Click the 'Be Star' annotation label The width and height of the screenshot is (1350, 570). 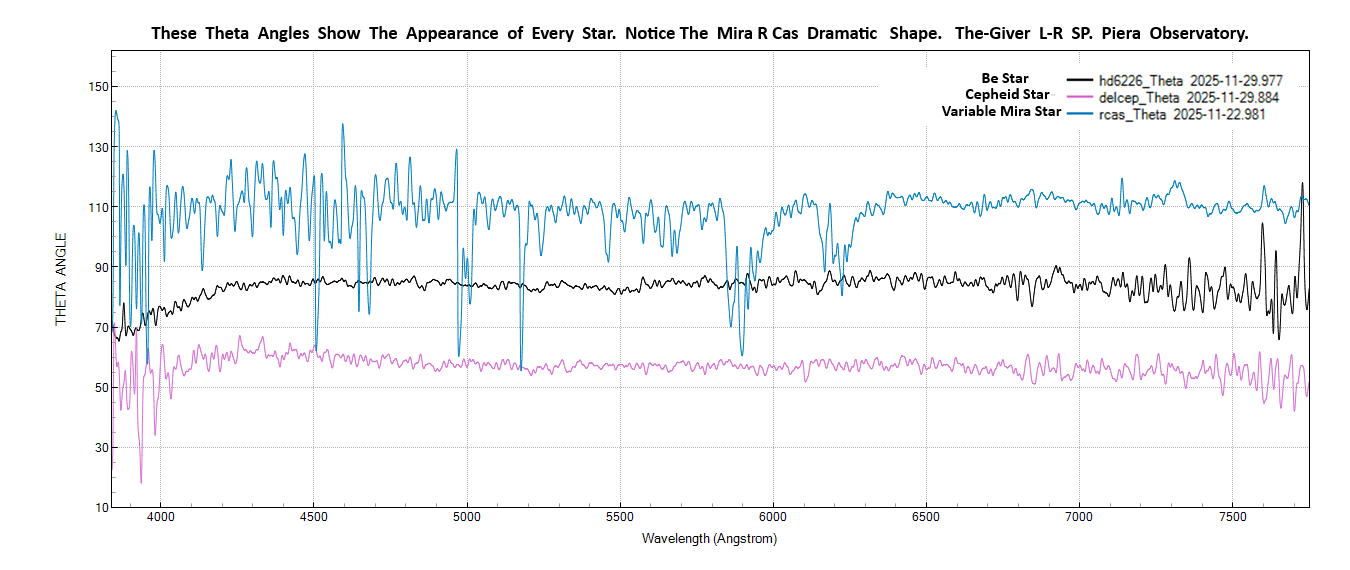(1005, 78)
